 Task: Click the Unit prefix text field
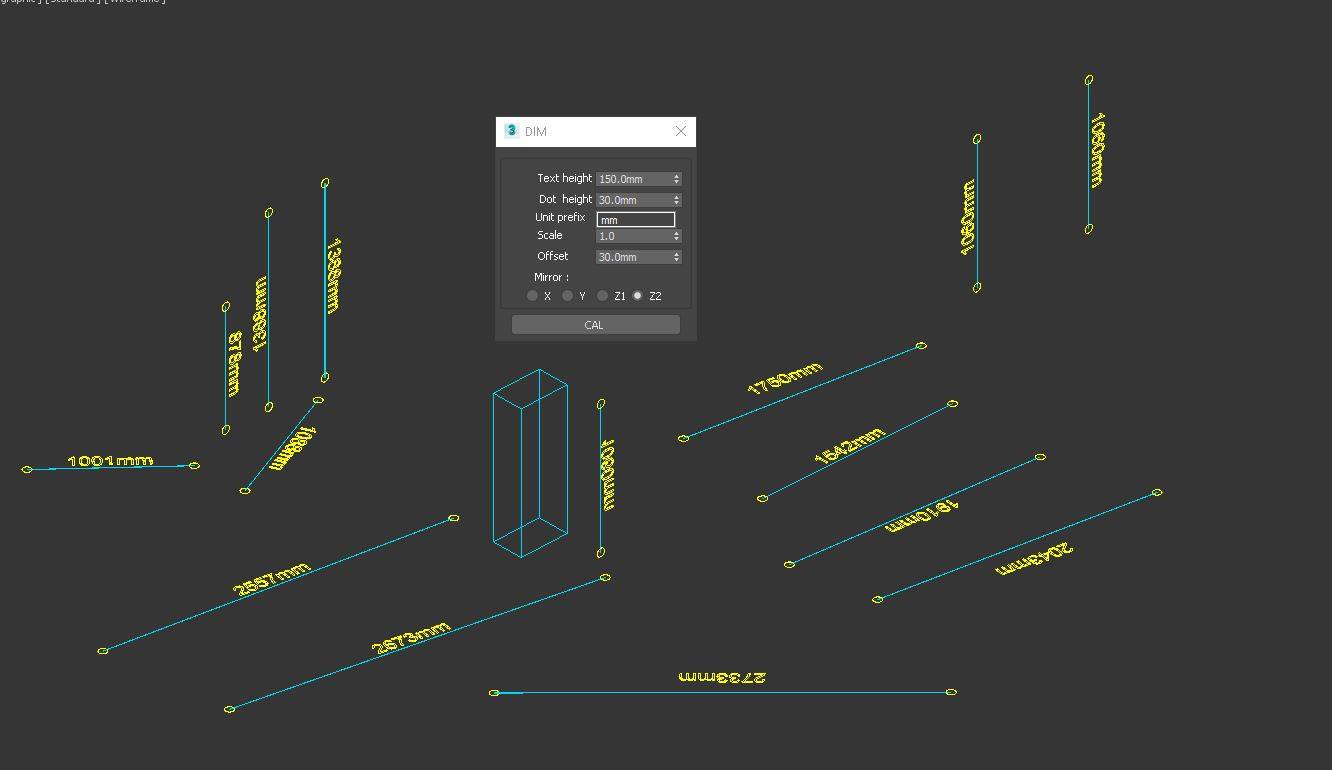pyautogui.click(x=637, y=218)
